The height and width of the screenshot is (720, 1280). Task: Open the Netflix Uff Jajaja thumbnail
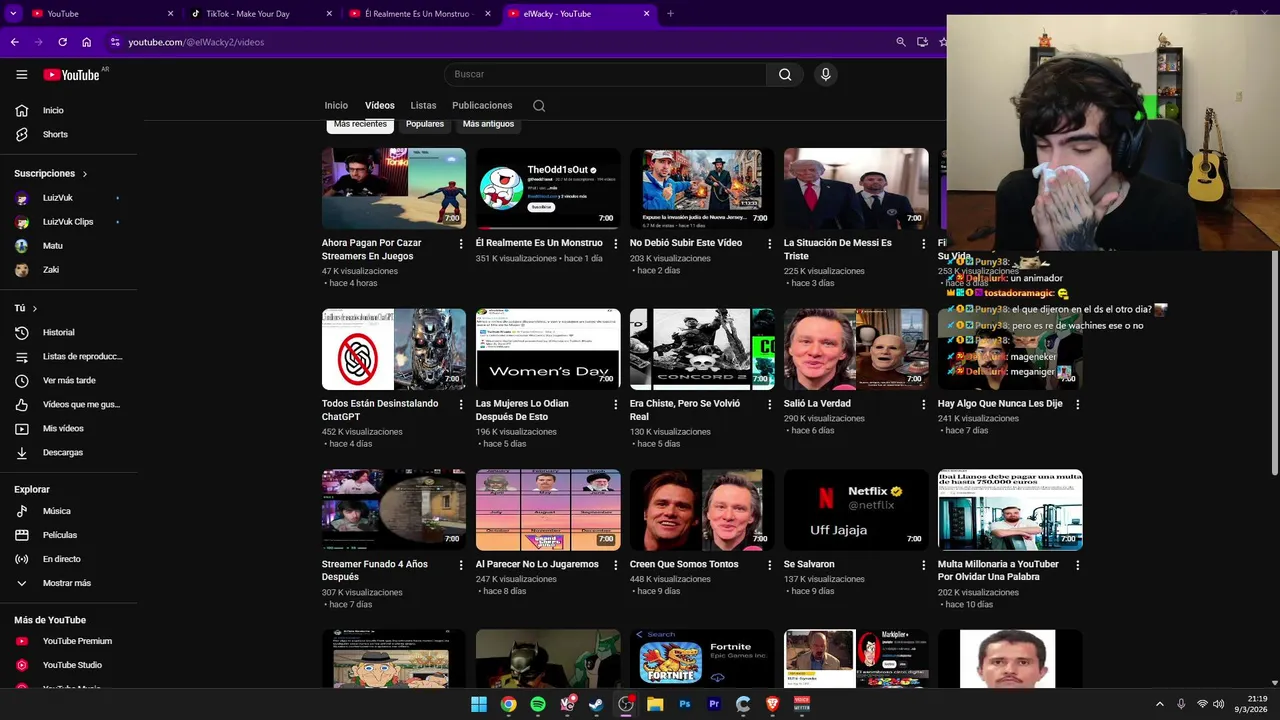coord(856,510)
